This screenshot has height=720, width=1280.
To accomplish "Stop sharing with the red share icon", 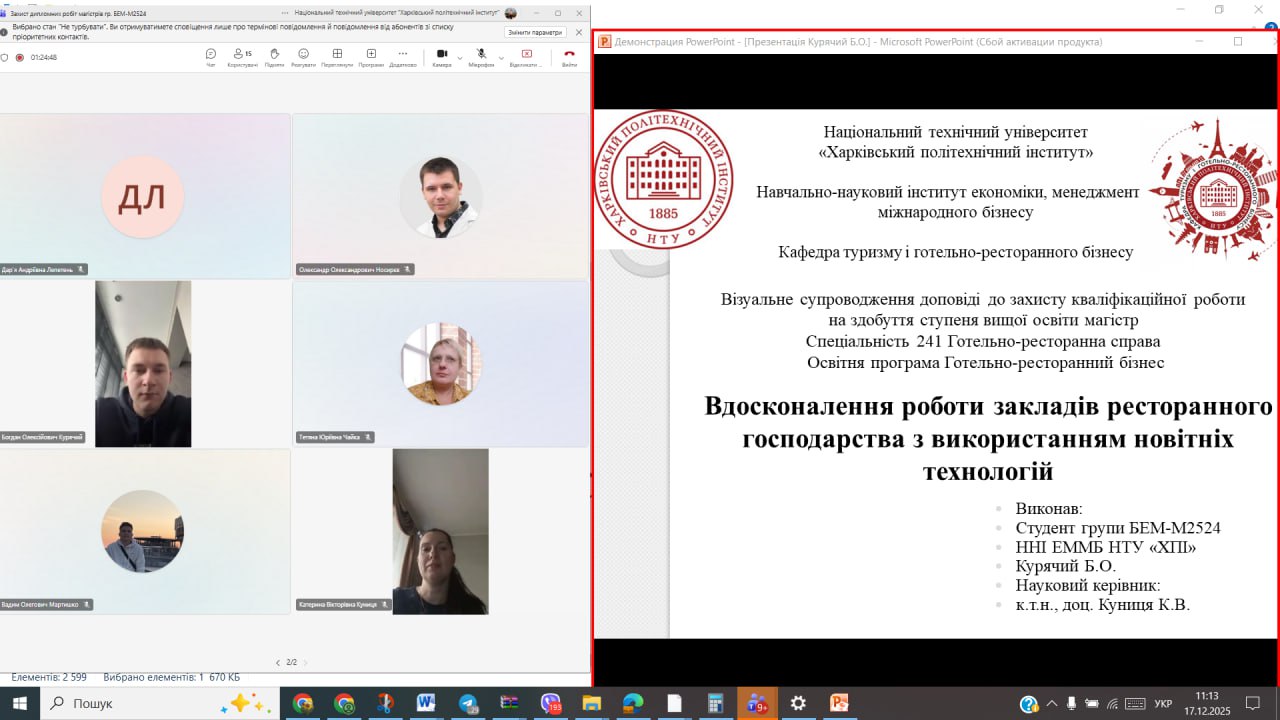I will tap(526, 56).
